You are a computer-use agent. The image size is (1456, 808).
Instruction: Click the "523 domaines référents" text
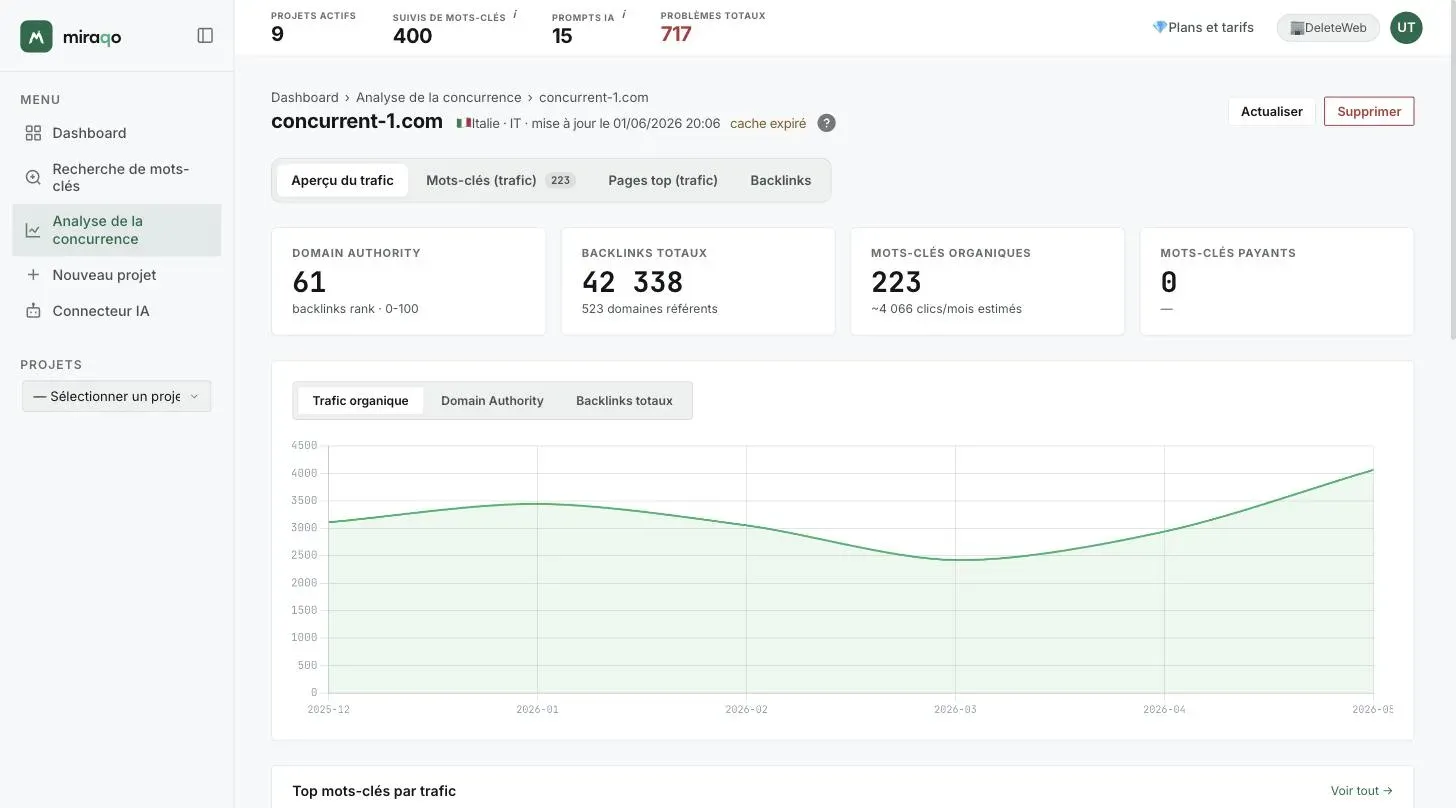coord(650,309)
